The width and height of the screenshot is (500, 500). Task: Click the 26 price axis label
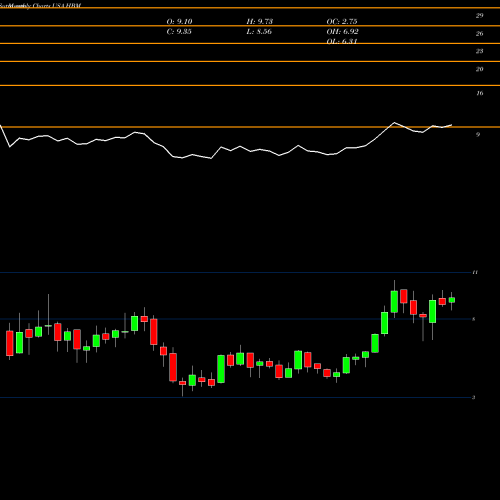(x=479, y=33)
